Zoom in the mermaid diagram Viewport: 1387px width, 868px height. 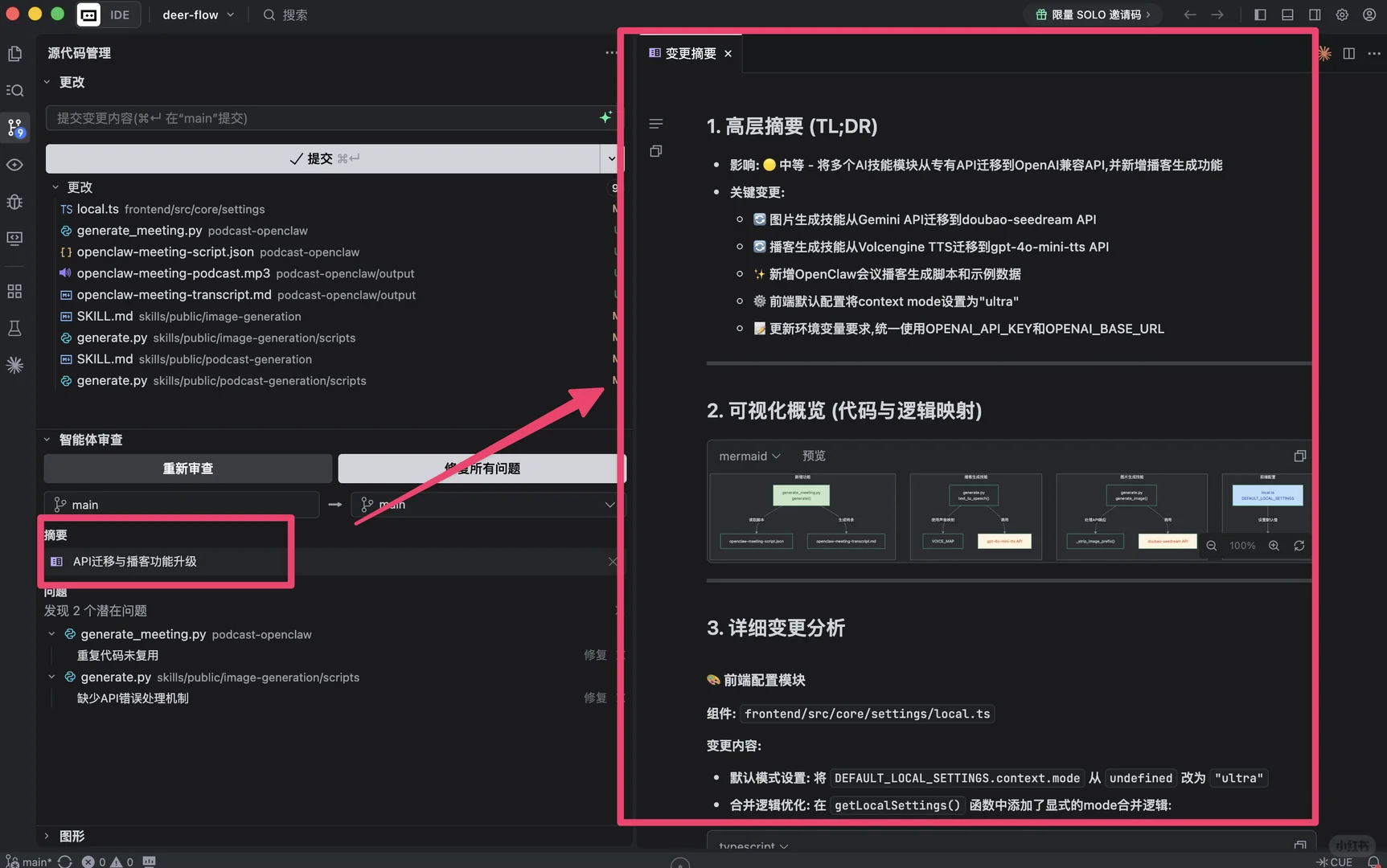[1274, 546]
